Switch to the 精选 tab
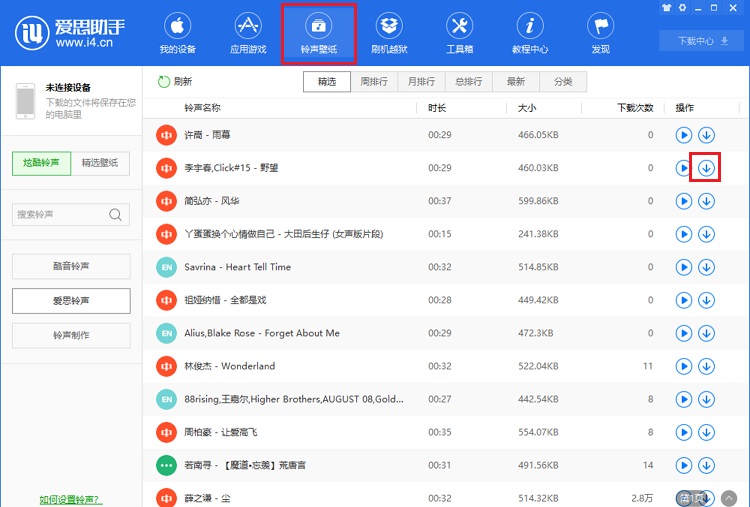Image resolution: width=750 pixels, height=507 pixels. (x=327, y=82)
